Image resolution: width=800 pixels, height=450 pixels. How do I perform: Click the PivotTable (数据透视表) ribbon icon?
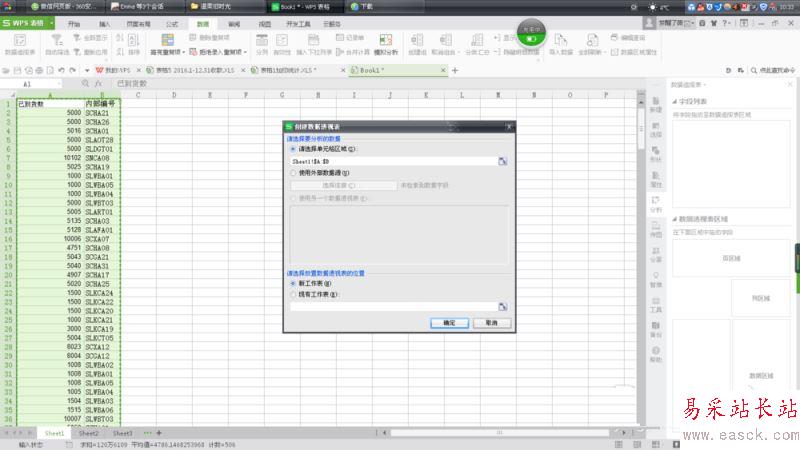(x=20, y=41)
